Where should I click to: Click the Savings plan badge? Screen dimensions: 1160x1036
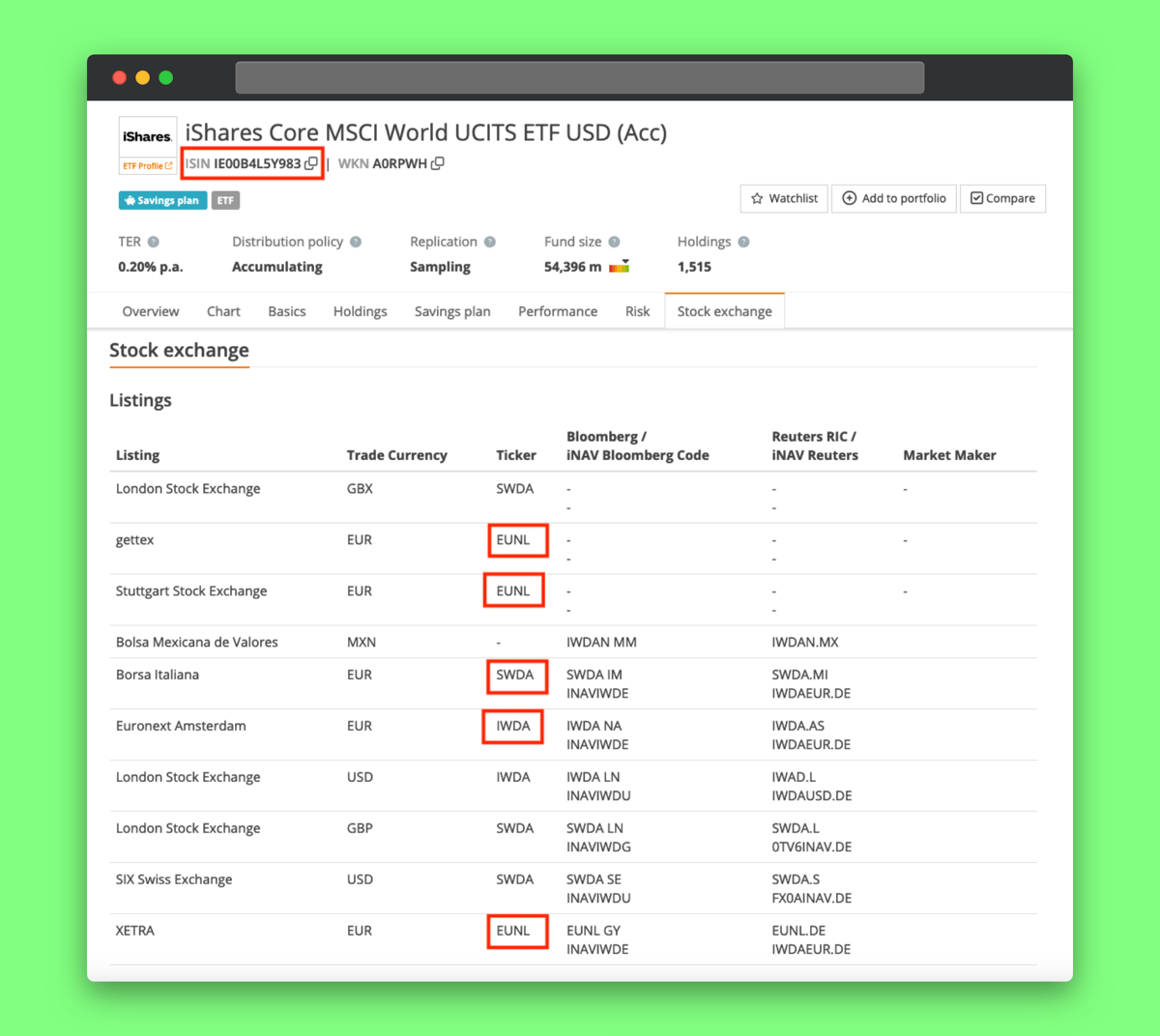162,201
